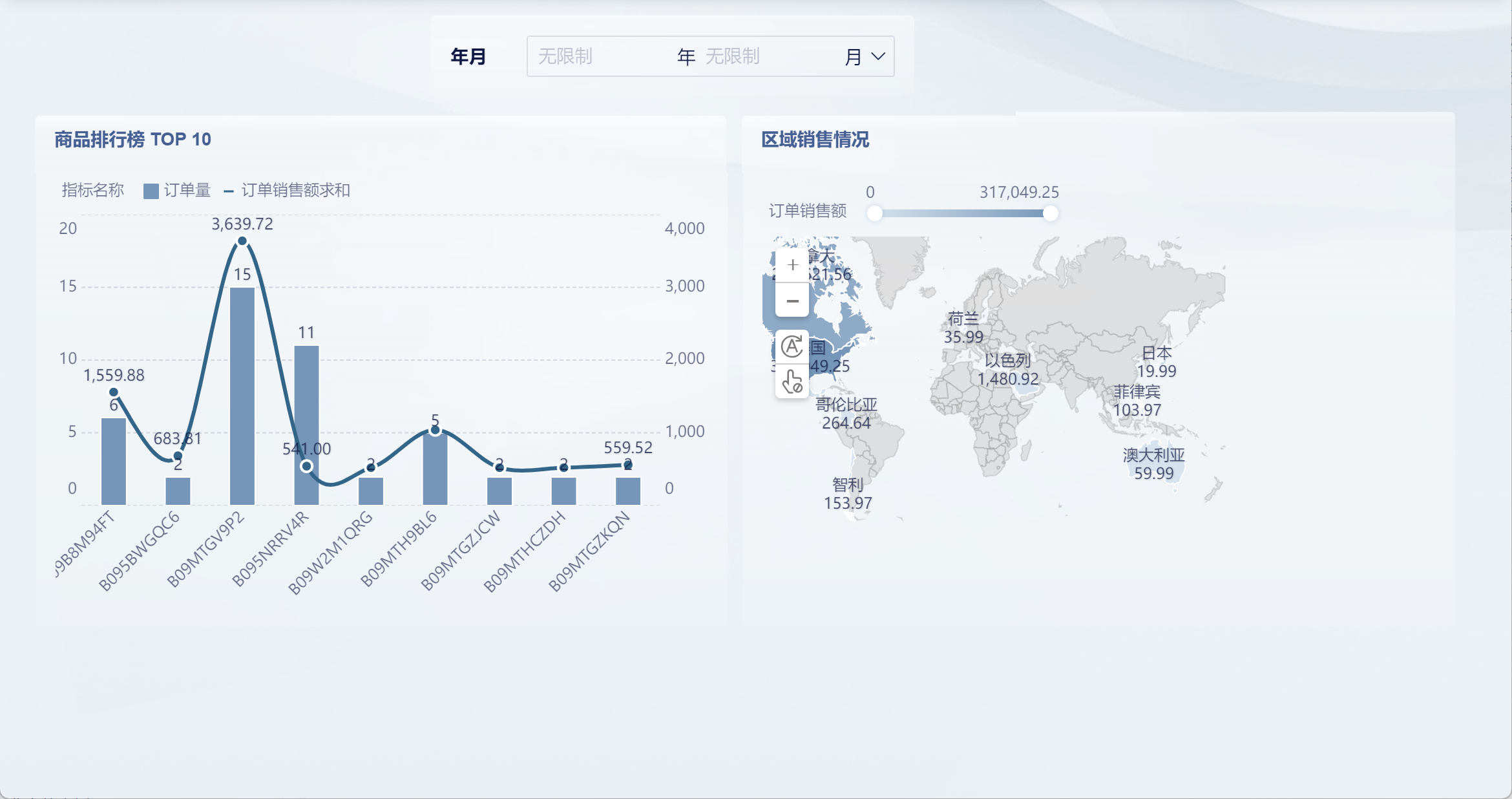Click the month 无限制 field

(769, 56)
